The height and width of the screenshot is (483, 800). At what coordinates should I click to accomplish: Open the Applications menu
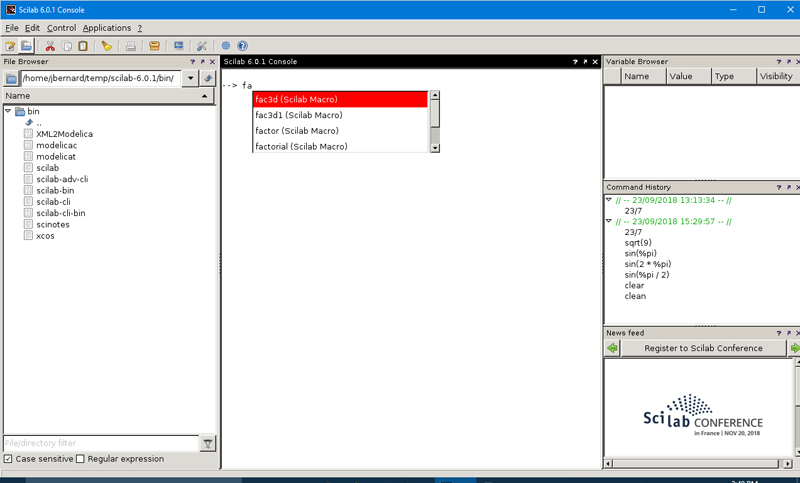(x=107, y=28)
